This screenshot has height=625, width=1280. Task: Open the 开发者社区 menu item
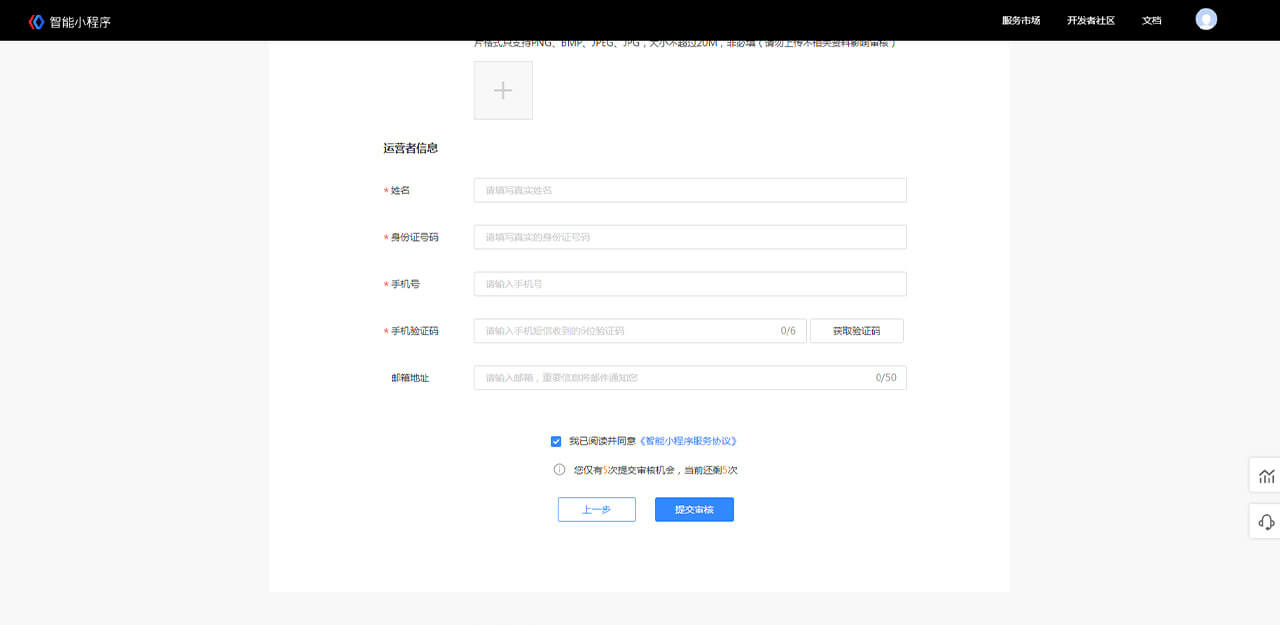coord(1090,19)
